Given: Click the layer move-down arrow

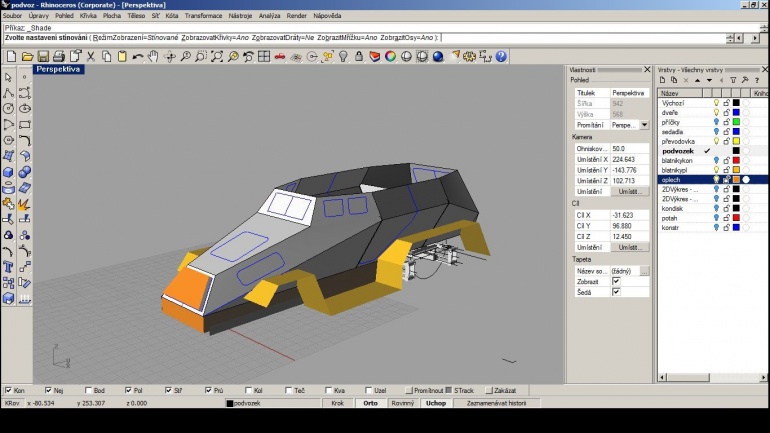Looking at the screenshot, I should tap(710, 80).
